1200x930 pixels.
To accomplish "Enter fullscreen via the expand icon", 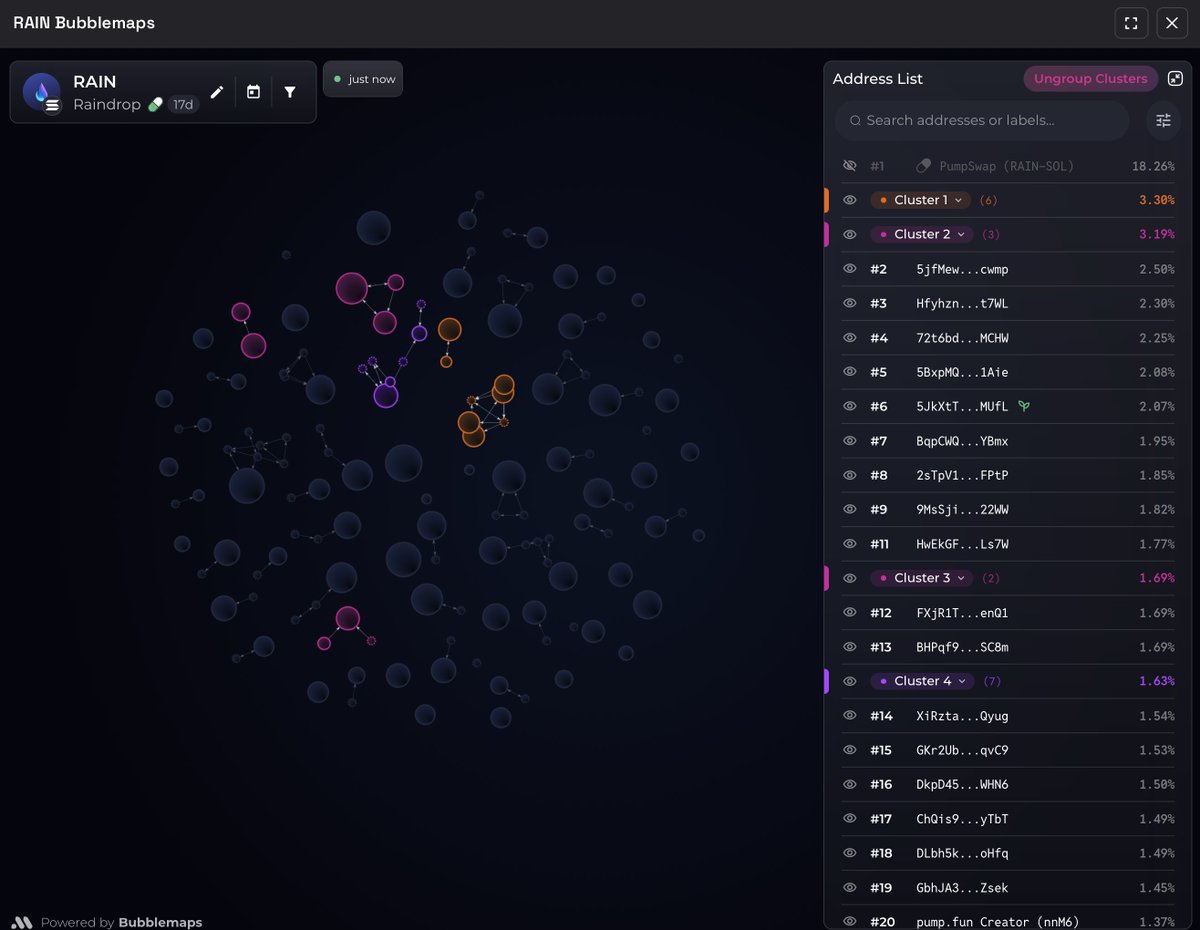I will [1131, 23].
